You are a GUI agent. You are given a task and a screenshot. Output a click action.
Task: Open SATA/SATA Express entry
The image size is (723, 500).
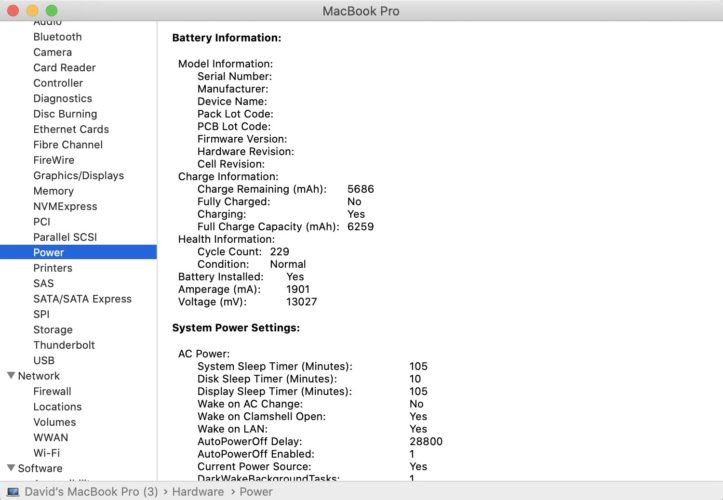(82, 299)
